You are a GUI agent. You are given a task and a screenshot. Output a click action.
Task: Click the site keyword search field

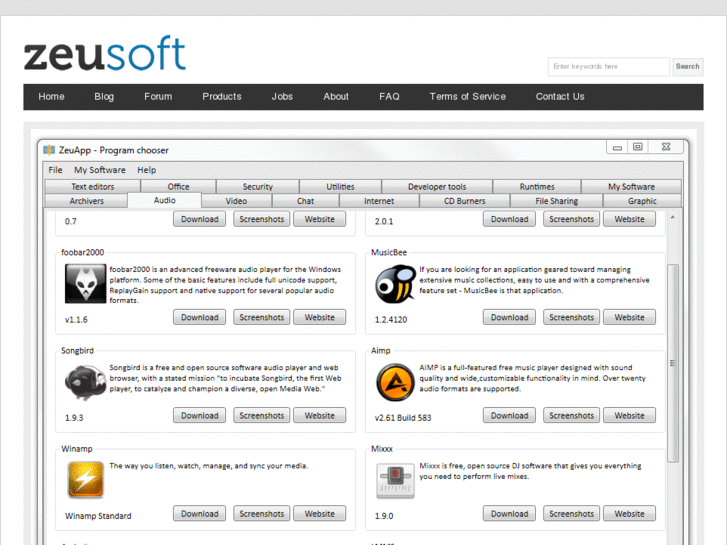click(x=609, y=66)
